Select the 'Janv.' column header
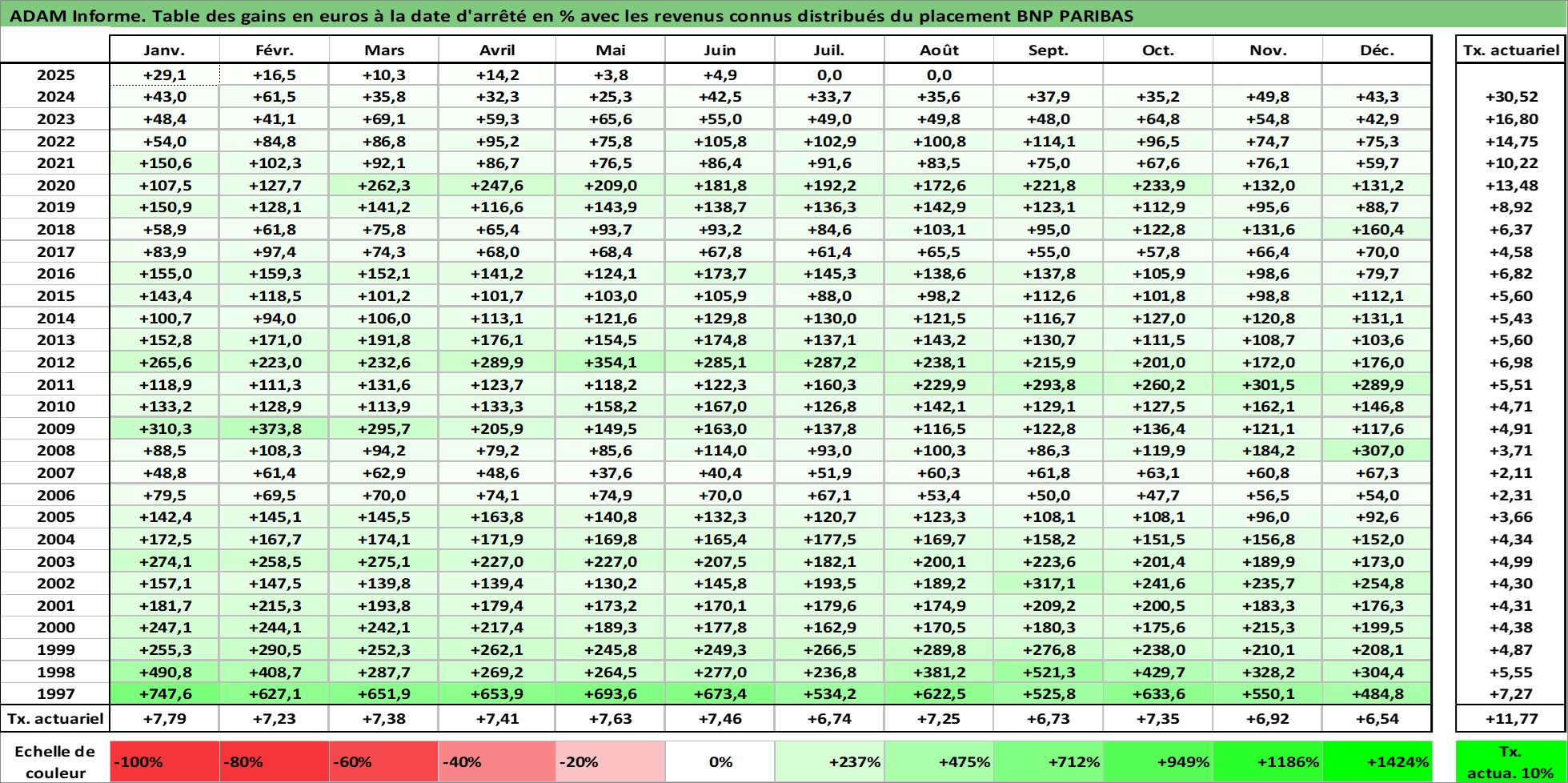The width and height of the screenshot is (1568, 783). pos(165,50)
